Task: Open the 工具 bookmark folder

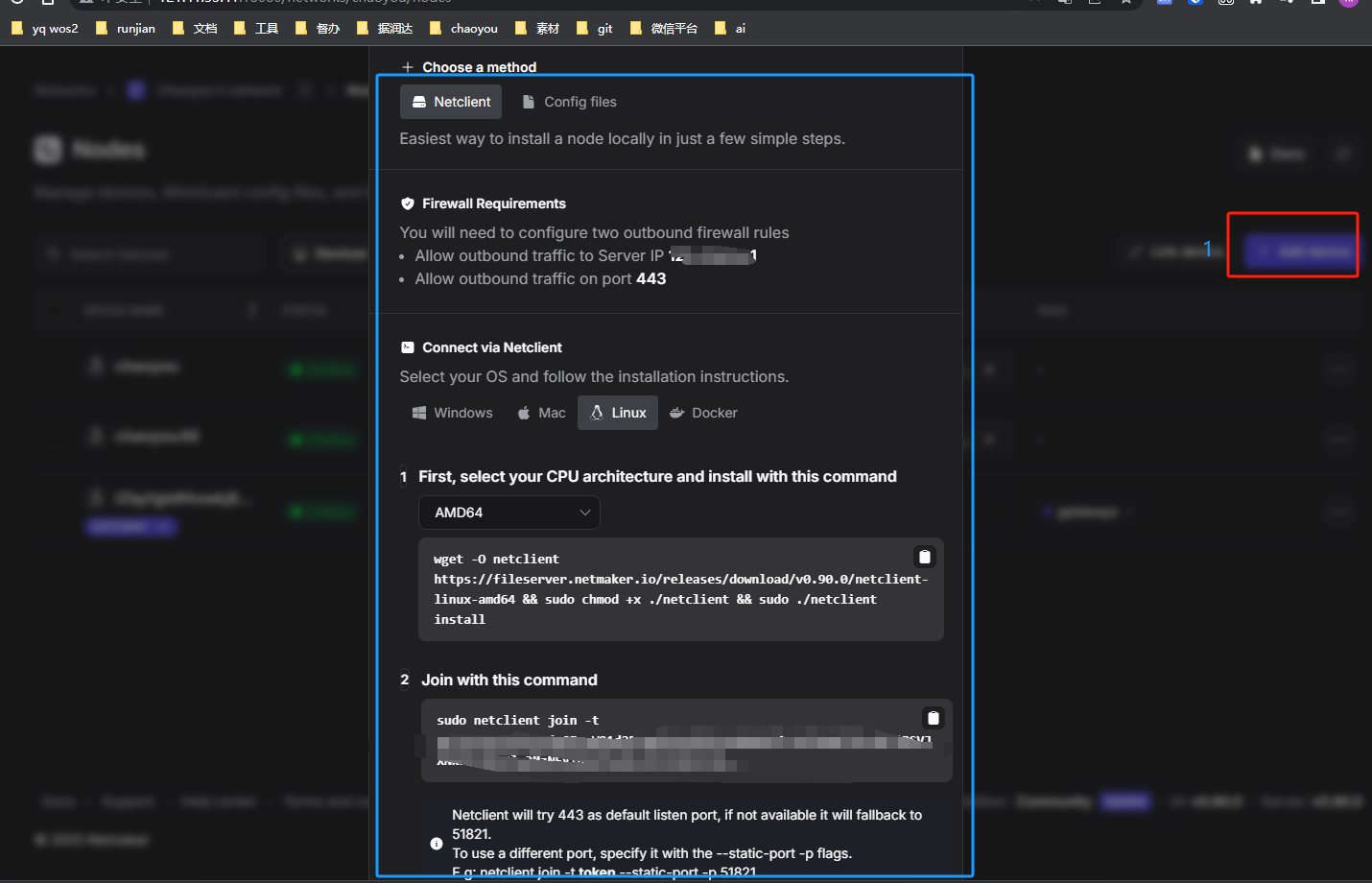Action: point(256,29)
